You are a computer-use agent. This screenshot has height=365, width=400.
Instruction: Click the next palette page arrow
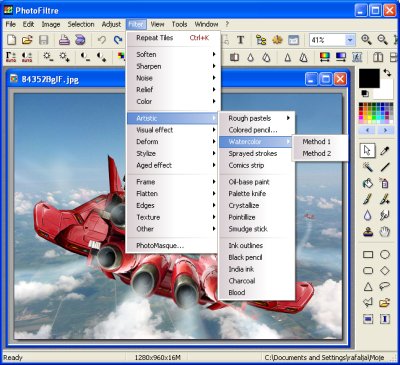pyautogui.click(x=385, y=130)
